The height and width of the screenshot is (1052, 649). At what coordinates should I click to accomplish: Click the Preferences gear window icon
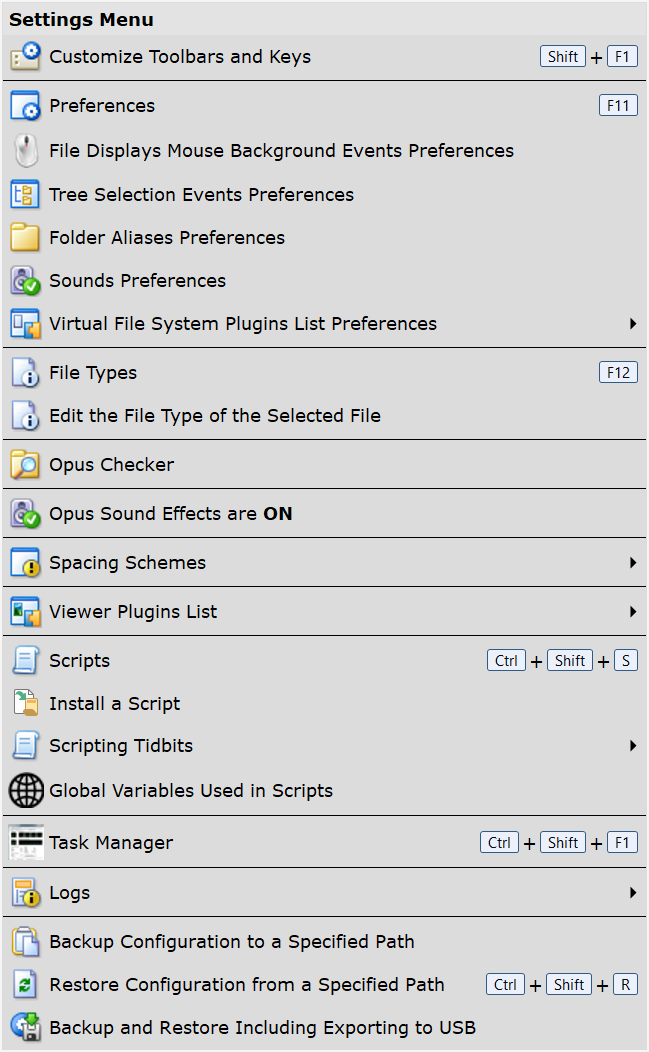[x=26, y=106]
